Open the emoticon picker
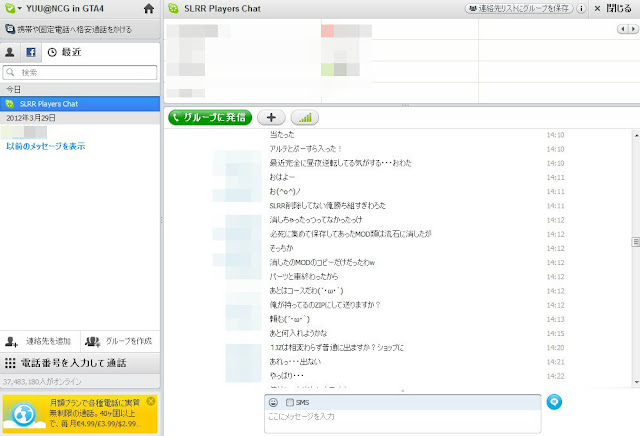Screen dimensions: 640x436 [x=273, y=403]
